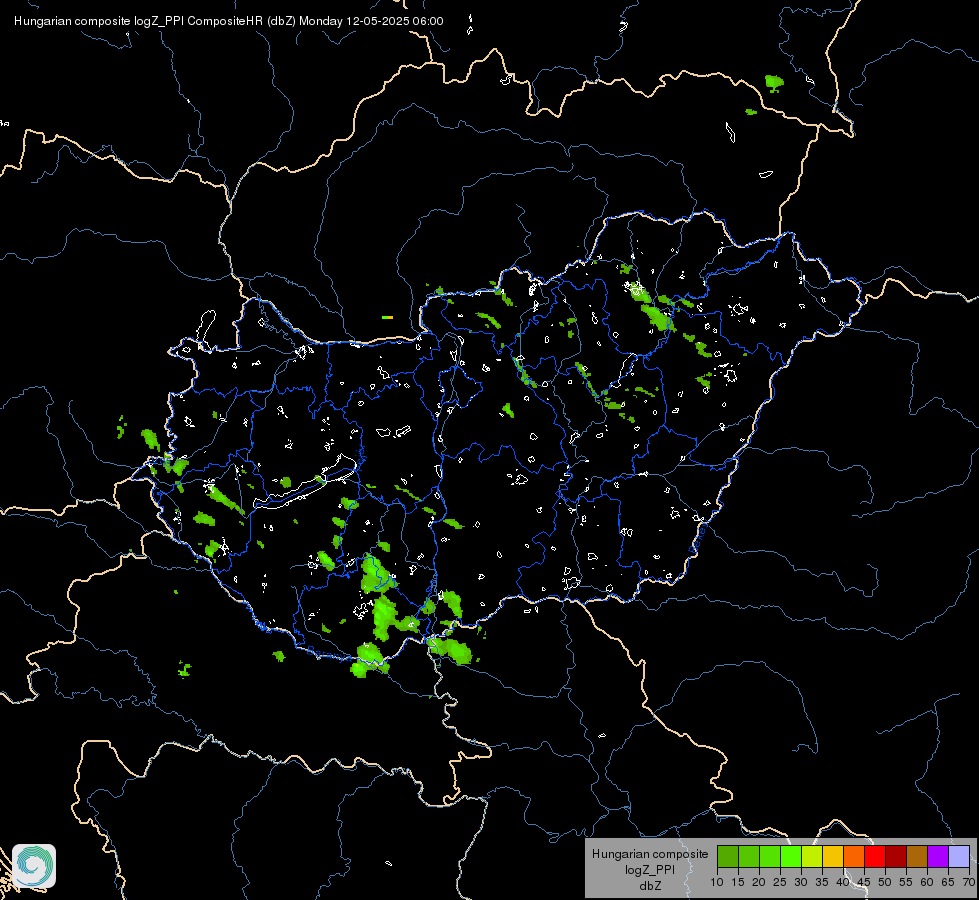Click the swirl logo icon in the corner

[x=34, y=866]
